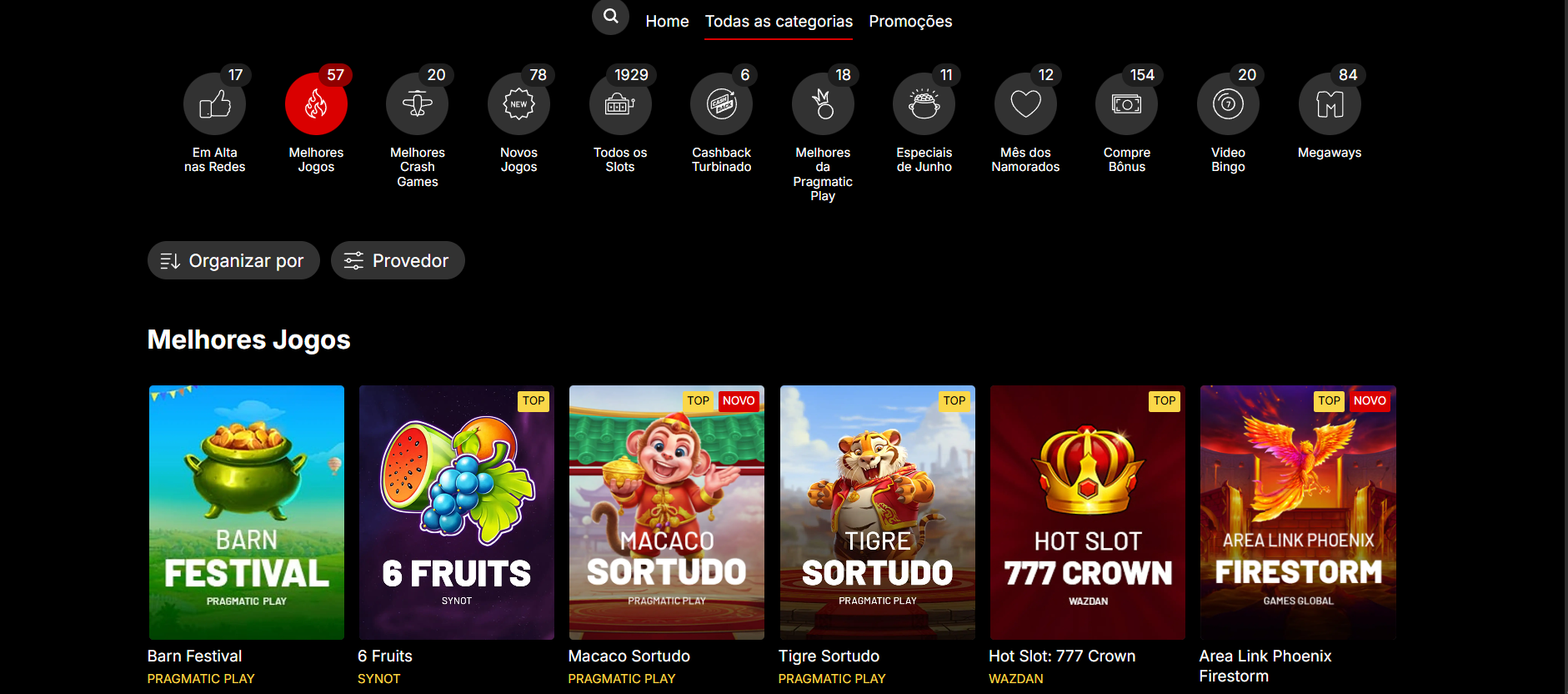Click the Mês dos Namorados label
This screenshot has height=694, width=1568.
coord(1025,159)
